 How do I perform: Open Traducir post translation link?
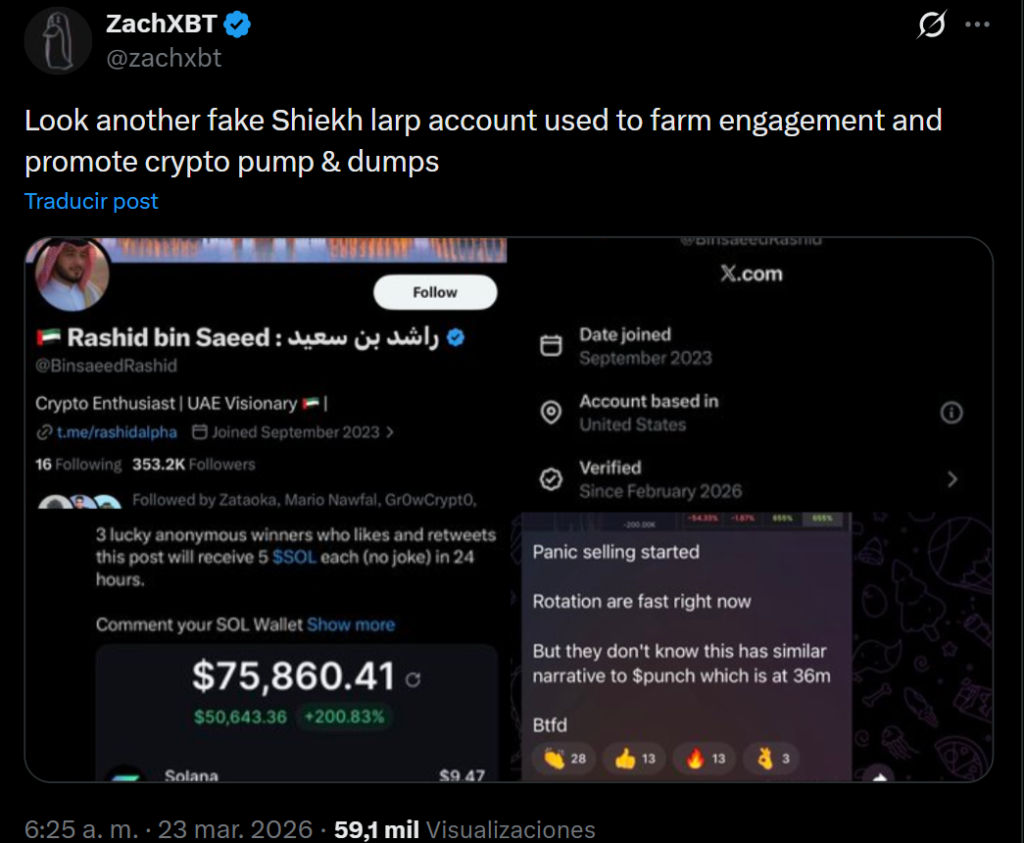click(90, 201)
